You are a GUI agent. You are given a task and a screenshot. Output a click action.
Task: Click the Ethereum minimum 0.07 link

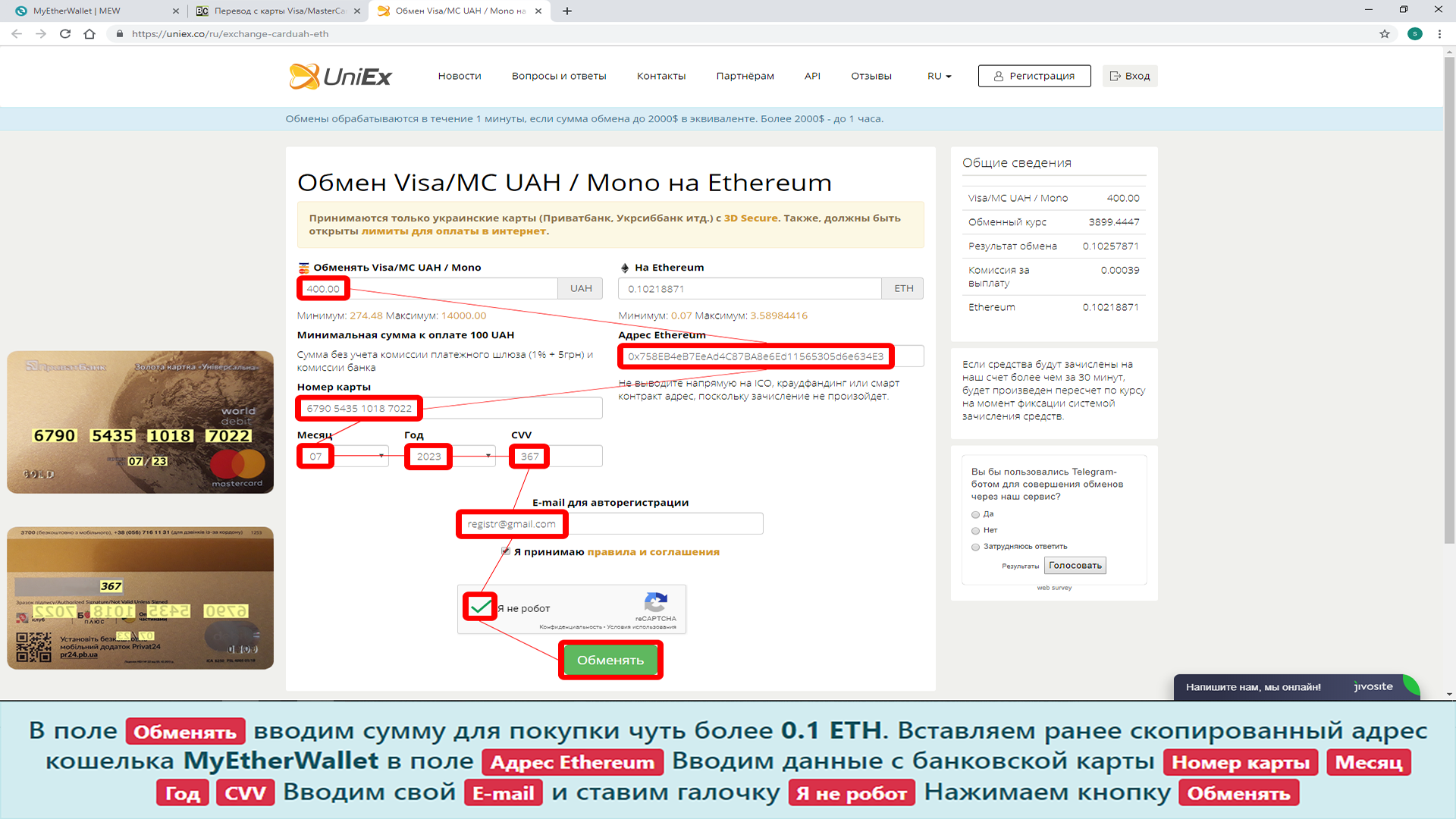[x=682, y=316]
